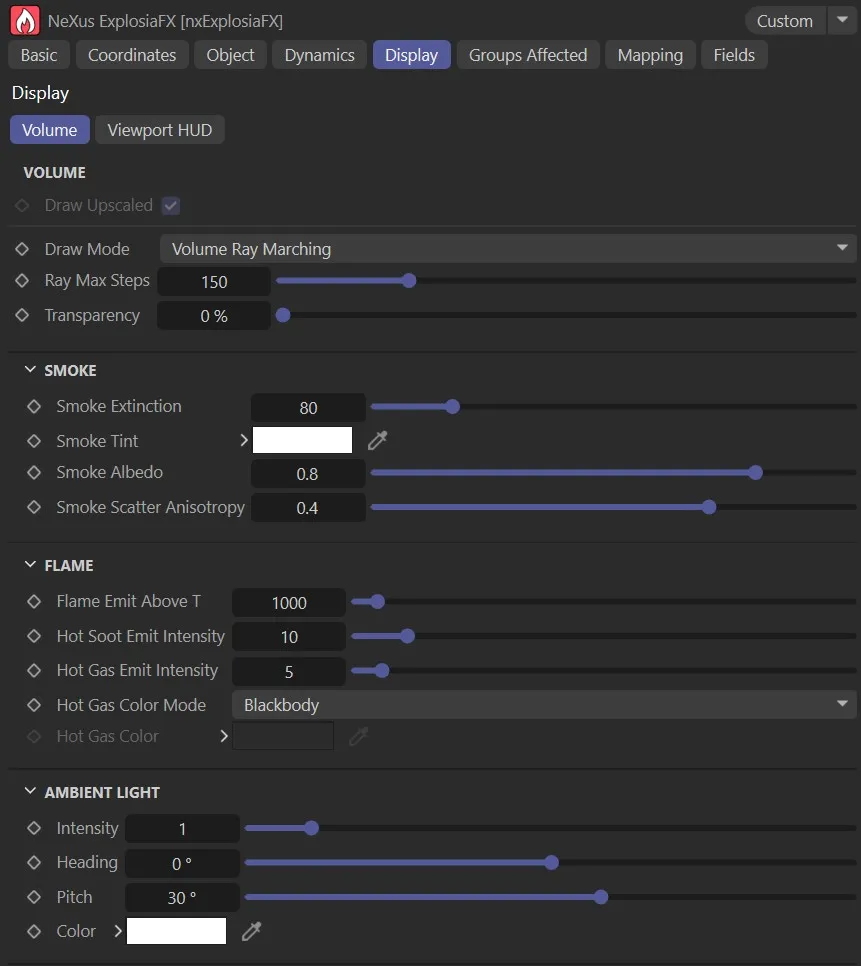Open the Custom preset selector
The width and height of the screenshot is (861, 966).
point(784,20)
